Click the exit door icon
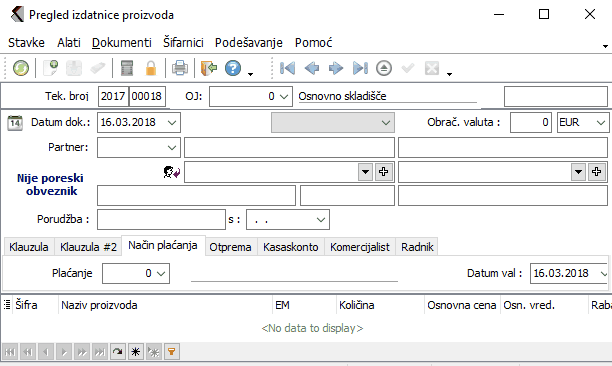 tap(209, 68)
